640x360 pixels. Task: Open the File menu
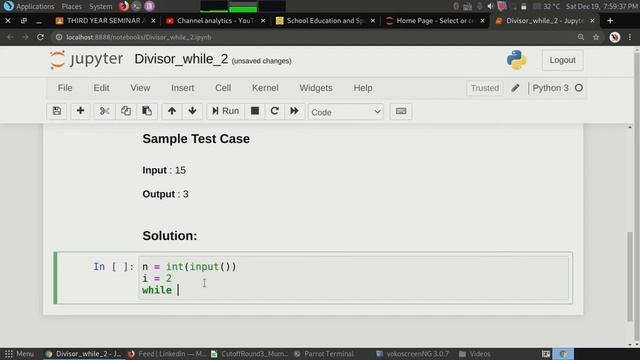[x=65, y=88]
